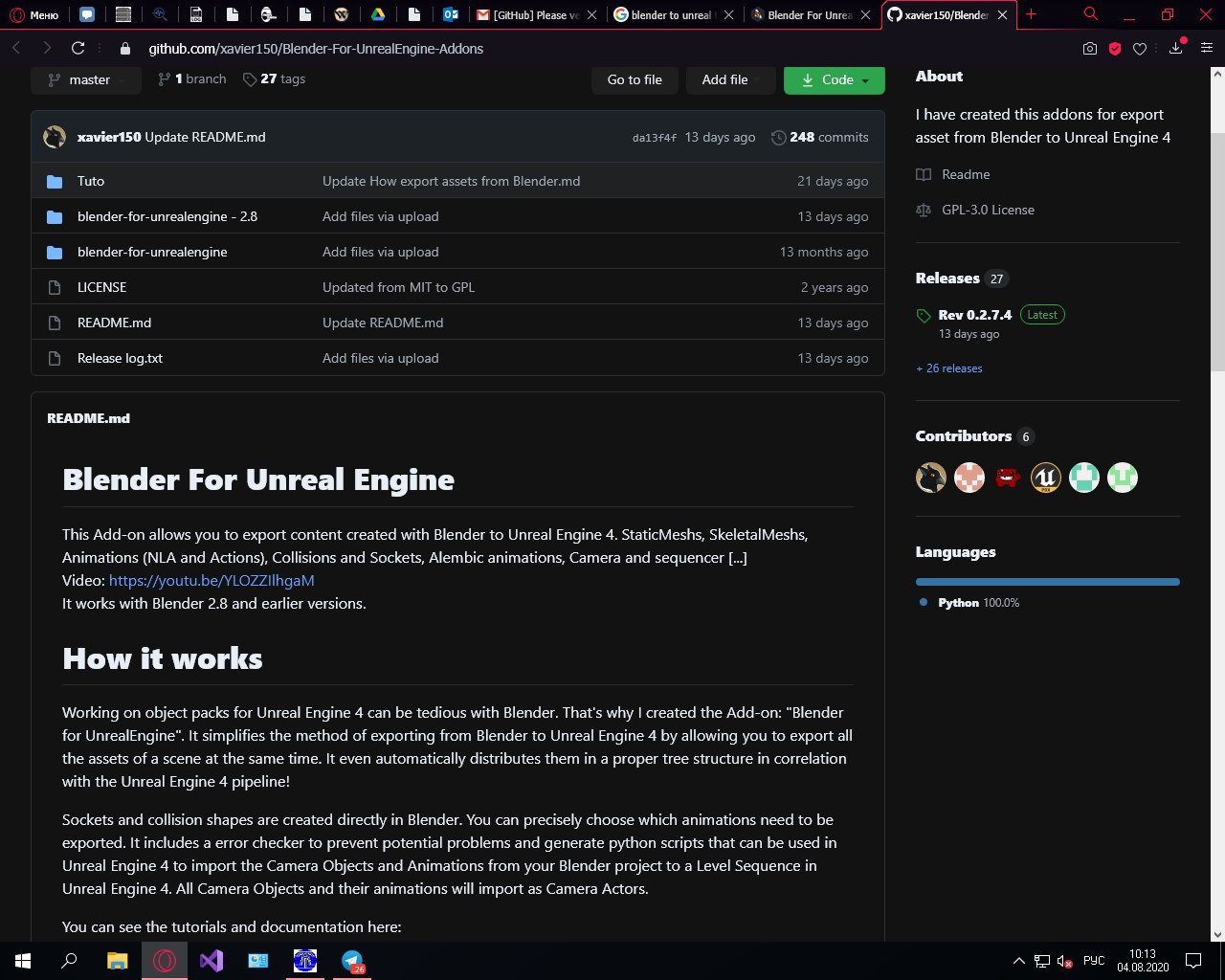Open the youtu.be/YLOZZIlhgaM video link
Screen dimensions: 1225x980
212,580
